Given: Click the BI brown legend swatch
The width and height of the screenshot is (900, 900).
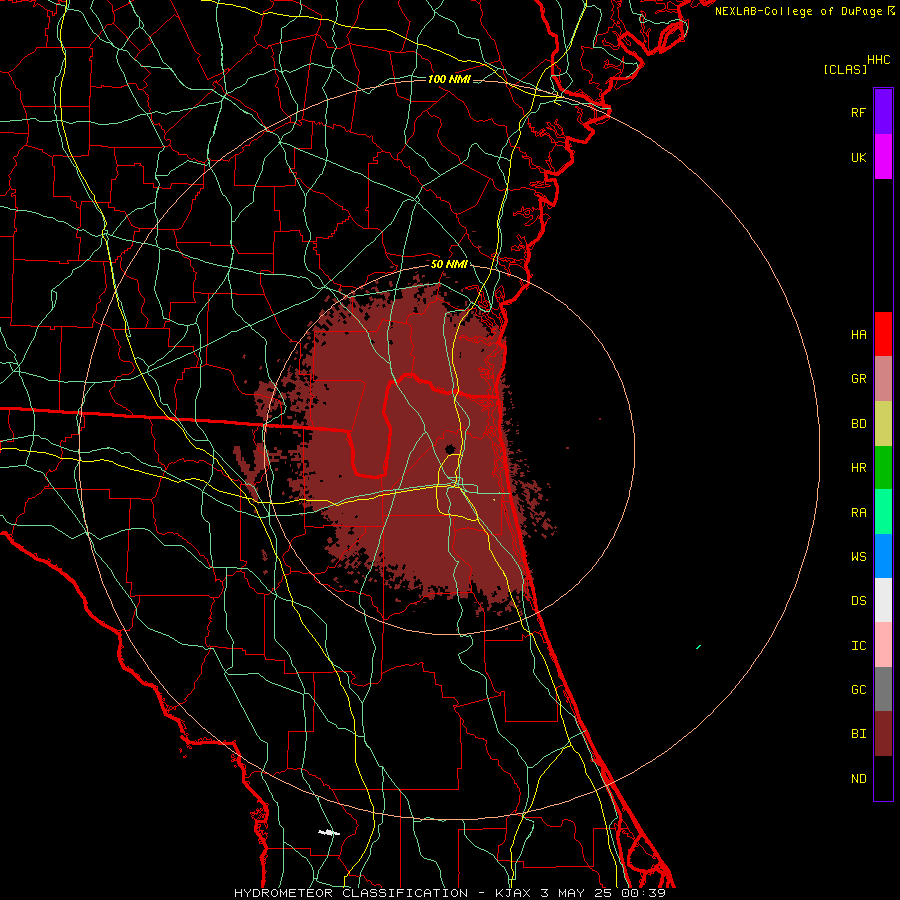Looking at the screenshot, I should (x=883, y=734).
